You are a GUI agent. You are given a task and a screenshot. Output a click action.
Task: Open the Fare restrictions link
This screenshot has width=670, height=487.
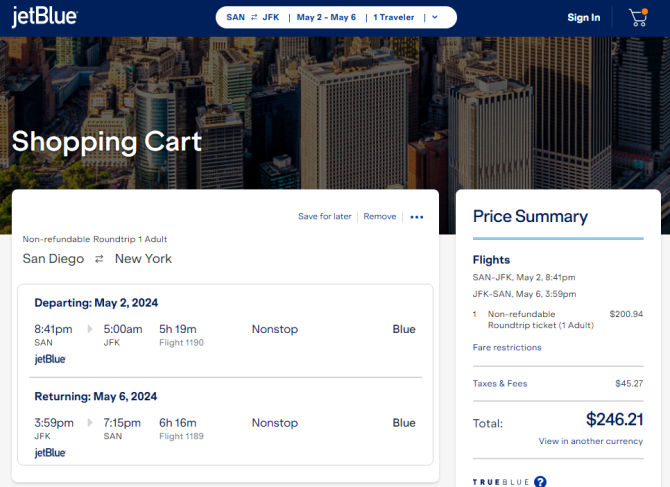pyautogui.click(x=507, y=347)
